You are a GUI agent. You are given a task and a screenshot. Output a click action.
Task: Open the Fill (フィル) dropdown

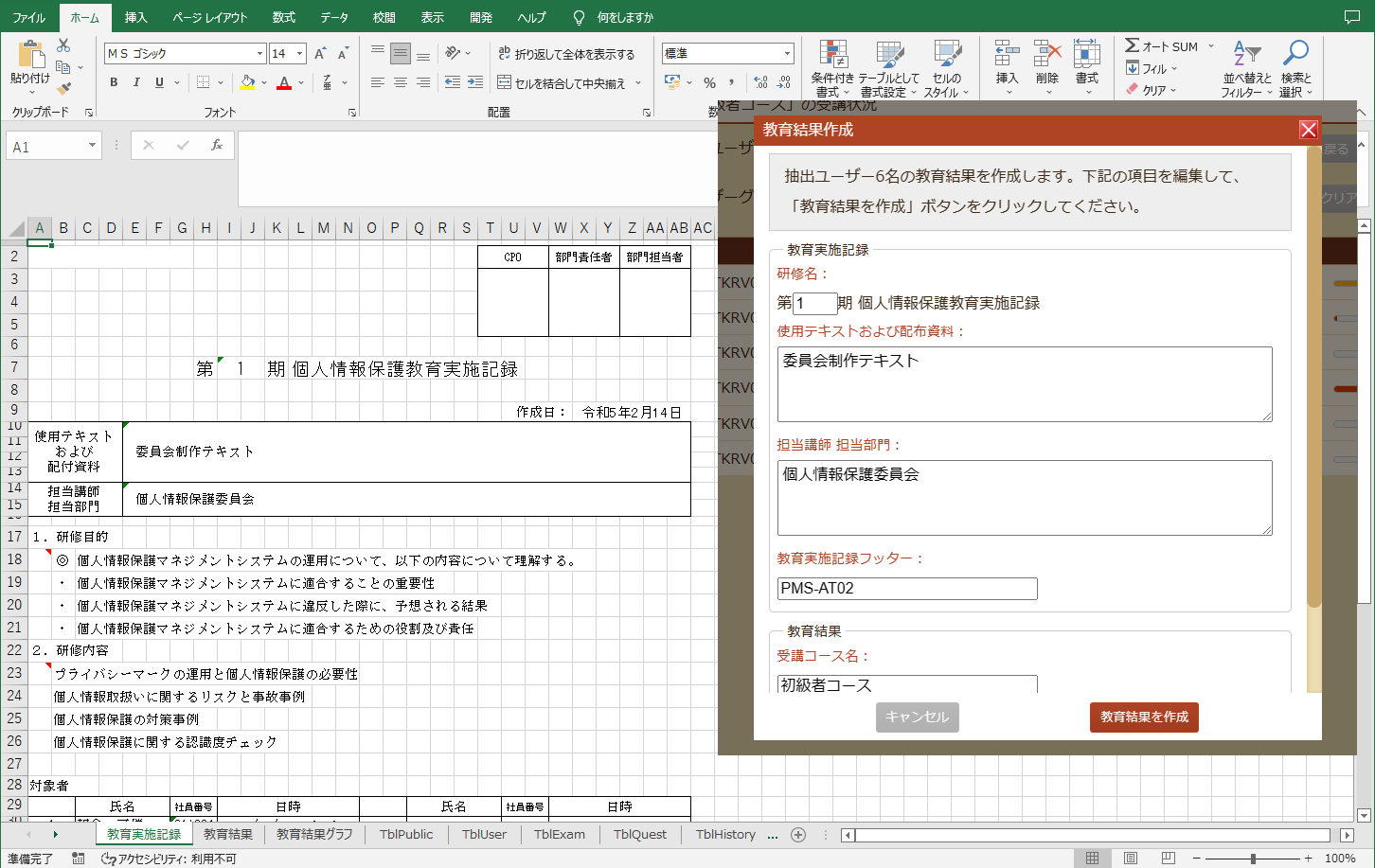tap(1152, 68)
